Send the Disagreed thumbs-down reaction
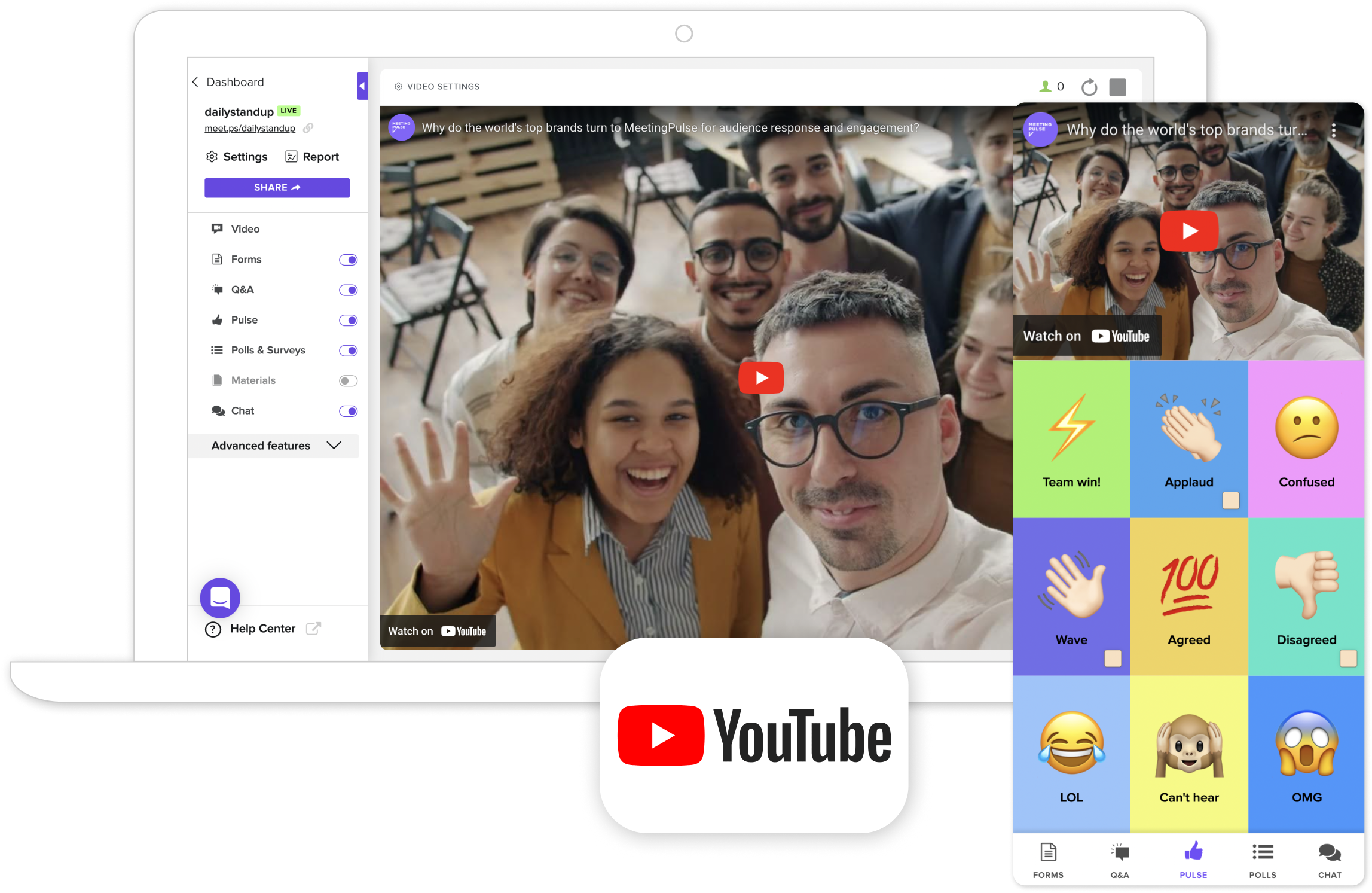The width and height of the screenshot is (1372, 893). point(1307,597)
